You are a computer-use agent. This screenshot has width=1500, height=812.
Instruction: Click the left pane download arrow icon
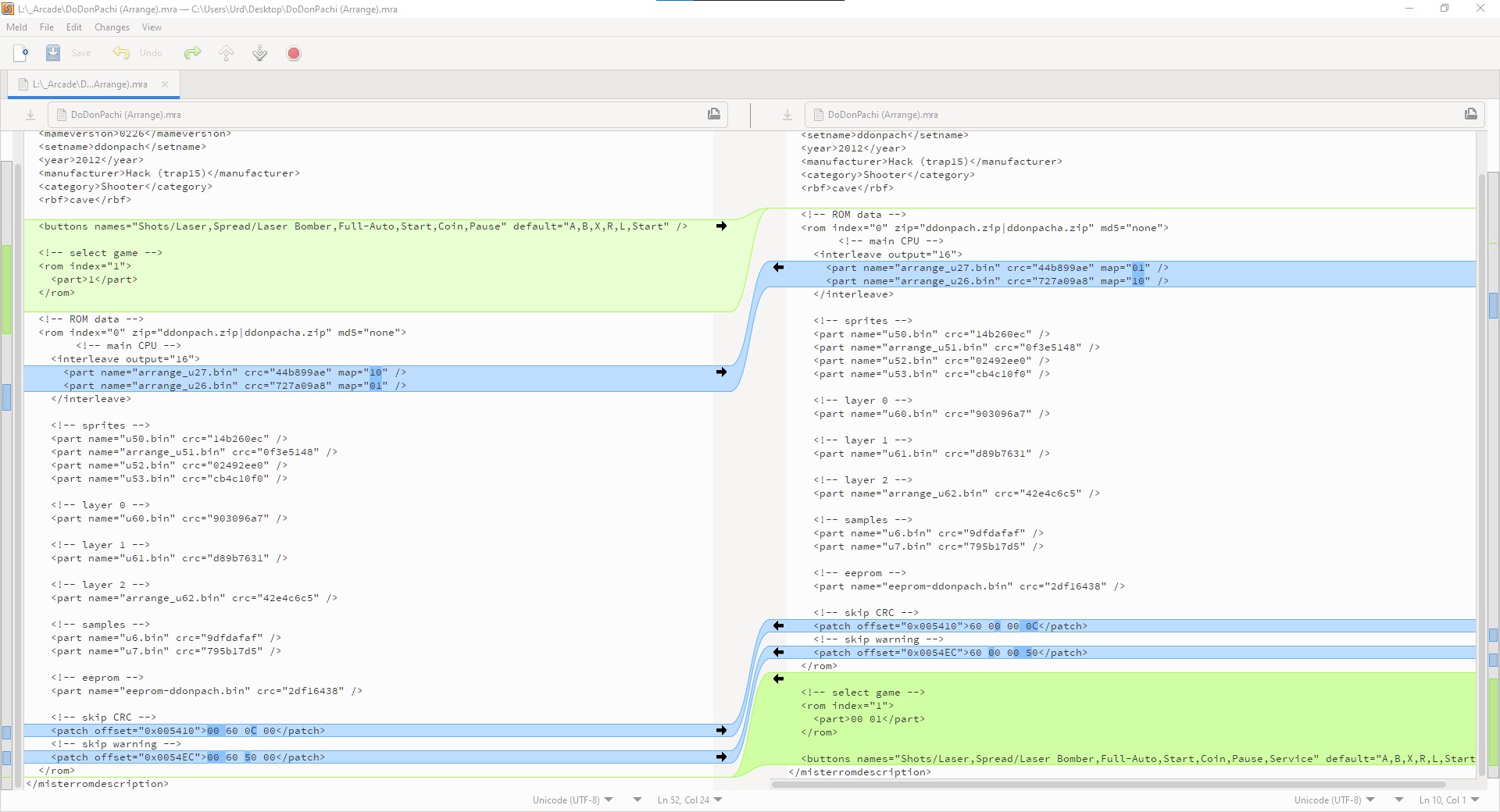click(x=30, y=115)
